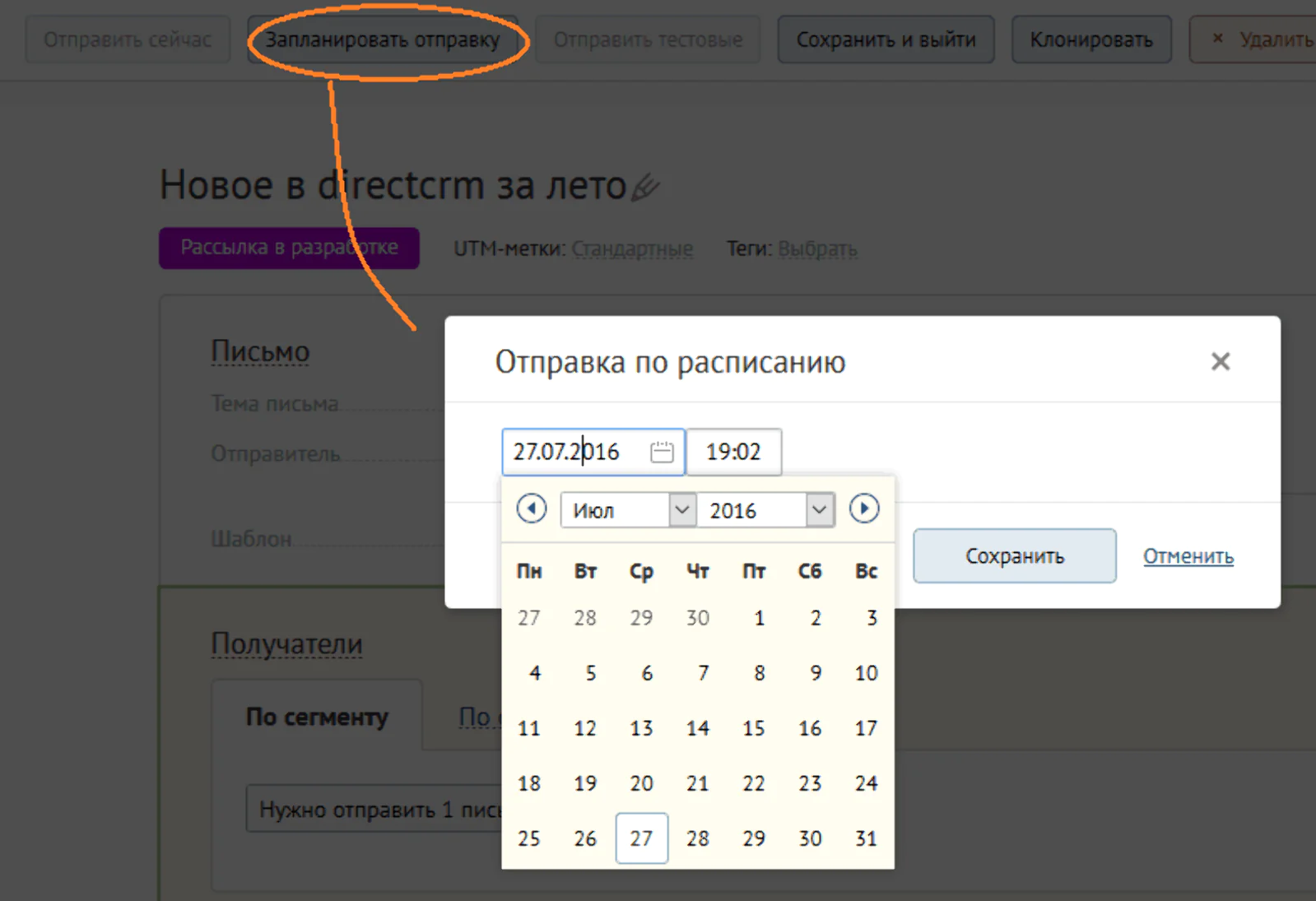
Task: Select day 6 in the calendar
Action: [647, 673]
